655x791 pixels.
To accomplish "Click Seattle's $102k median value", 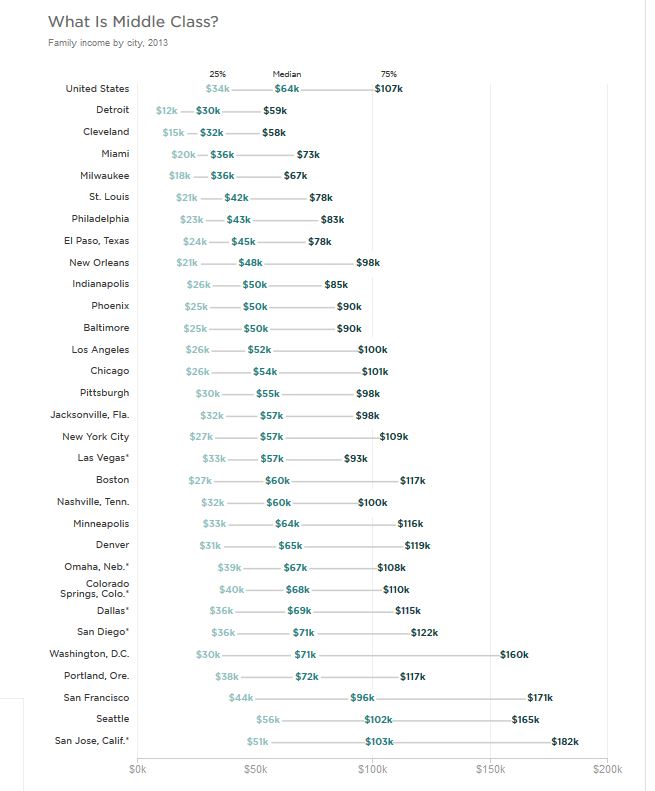I will [x=378, y=719].
